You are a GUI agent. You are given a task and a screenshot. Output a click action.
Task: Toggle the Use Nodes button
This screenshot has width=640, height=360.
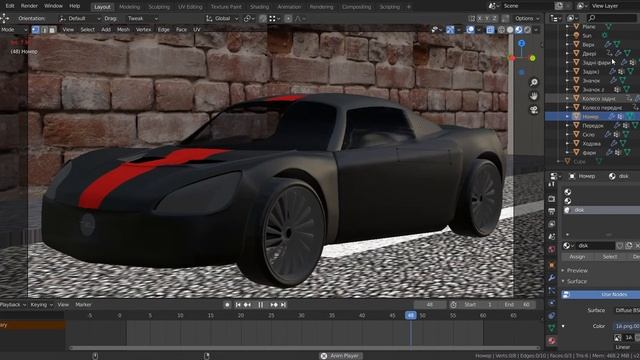point(600,294)
